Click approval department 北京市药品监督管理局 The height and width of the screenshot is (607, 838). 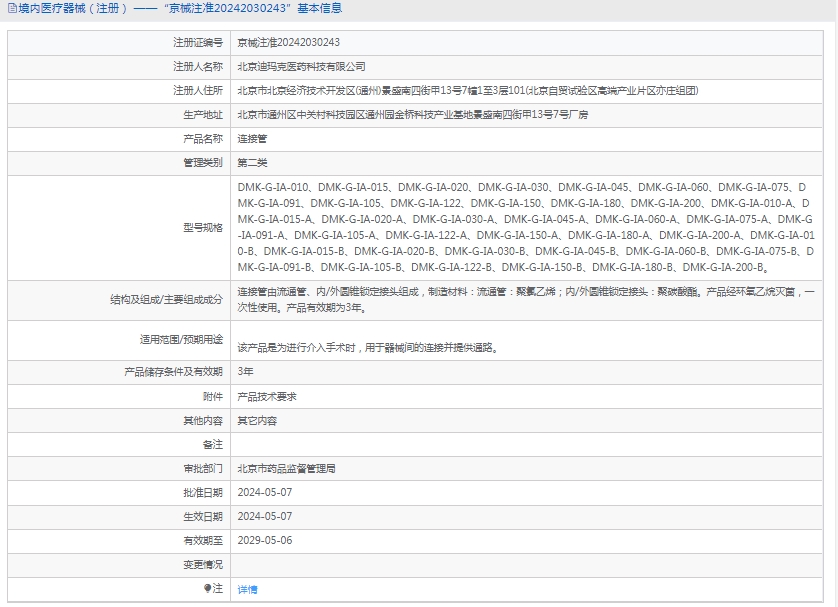pyautogui.click(x=286, y=468)
